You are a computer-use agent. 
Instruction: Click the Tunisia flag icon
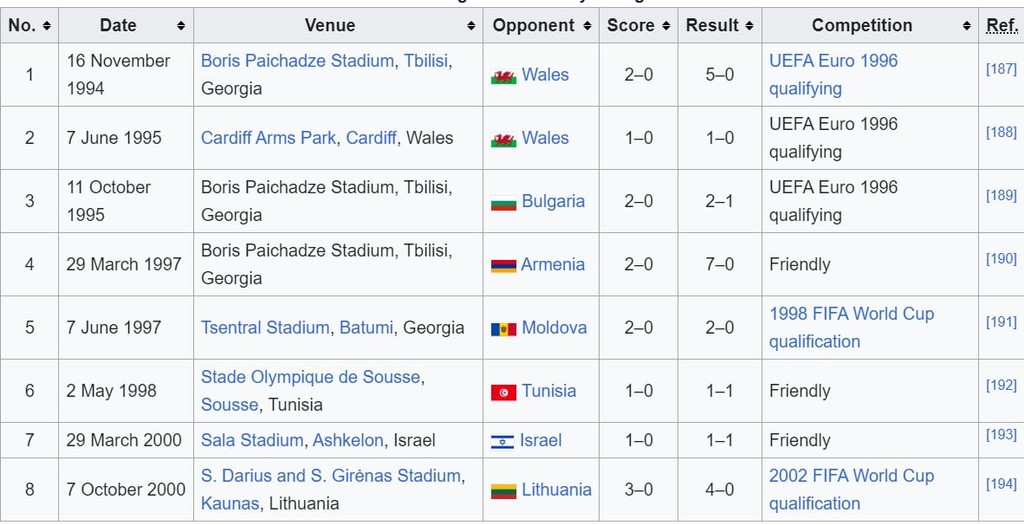pyautogui.click(x=504, y=392)
